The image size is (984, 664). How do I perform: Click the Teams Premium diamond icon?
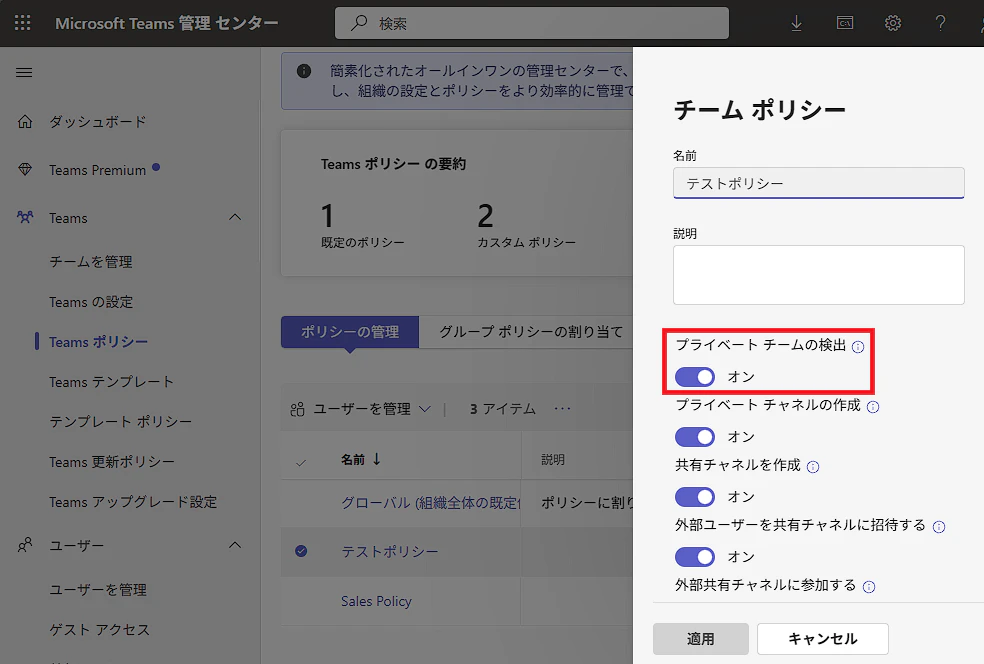tap(25, 169)
